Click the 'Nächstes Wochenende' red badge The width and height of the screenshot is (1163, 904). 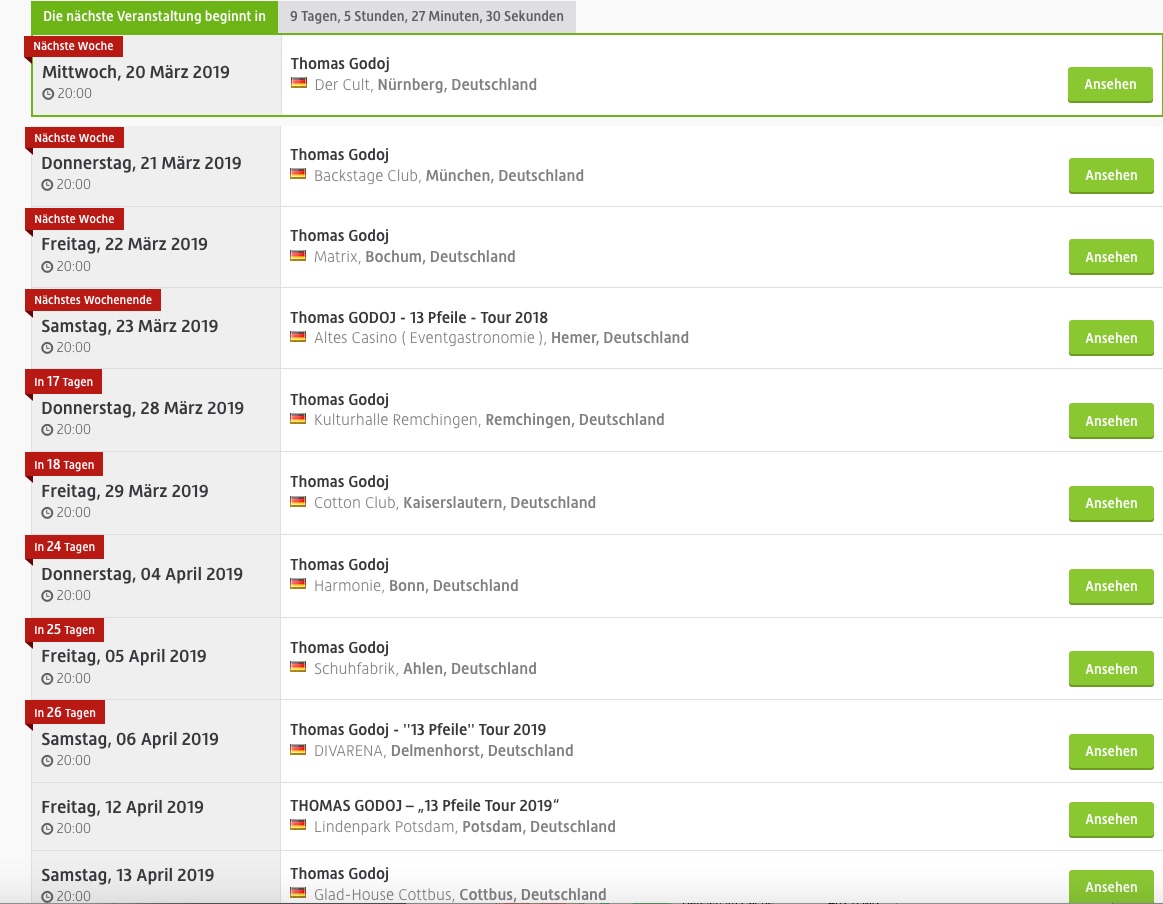tap(93, 300)
